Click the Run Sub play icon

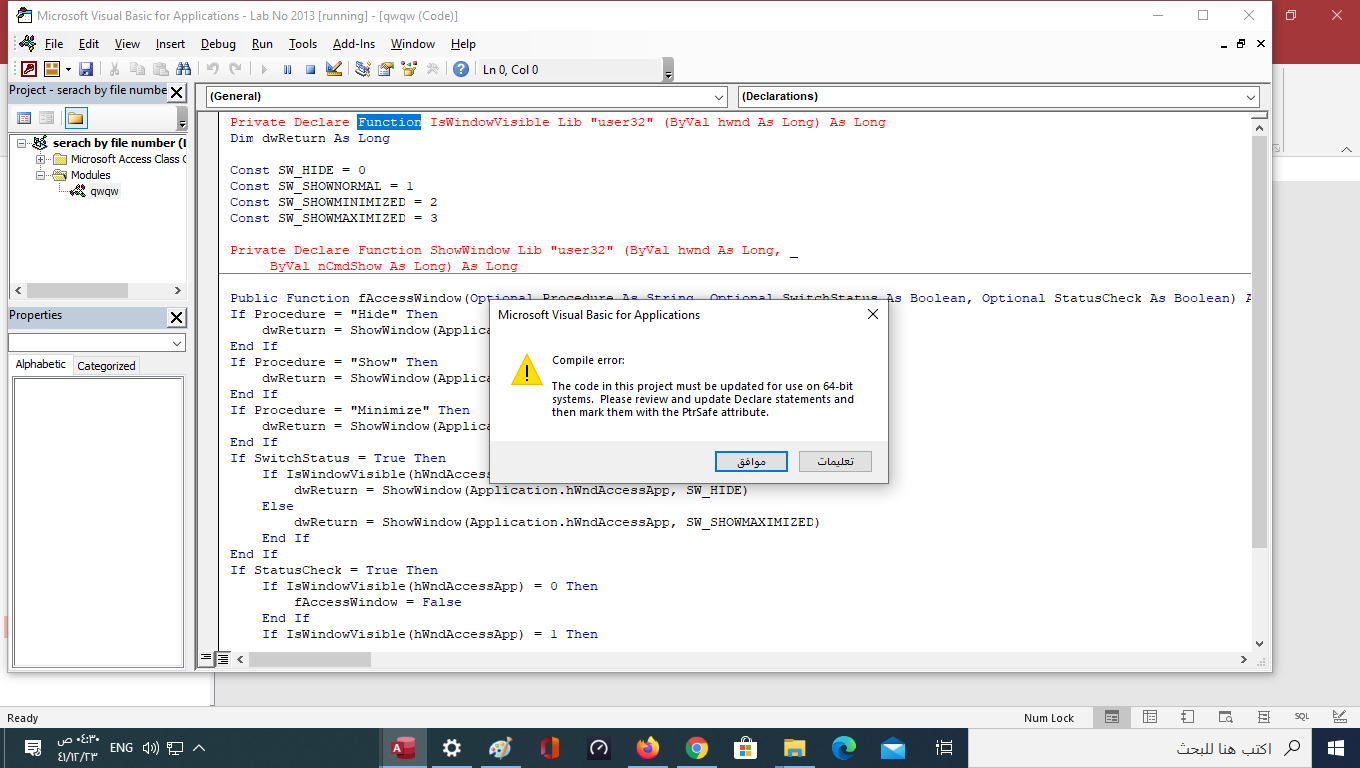pos(264,69)
